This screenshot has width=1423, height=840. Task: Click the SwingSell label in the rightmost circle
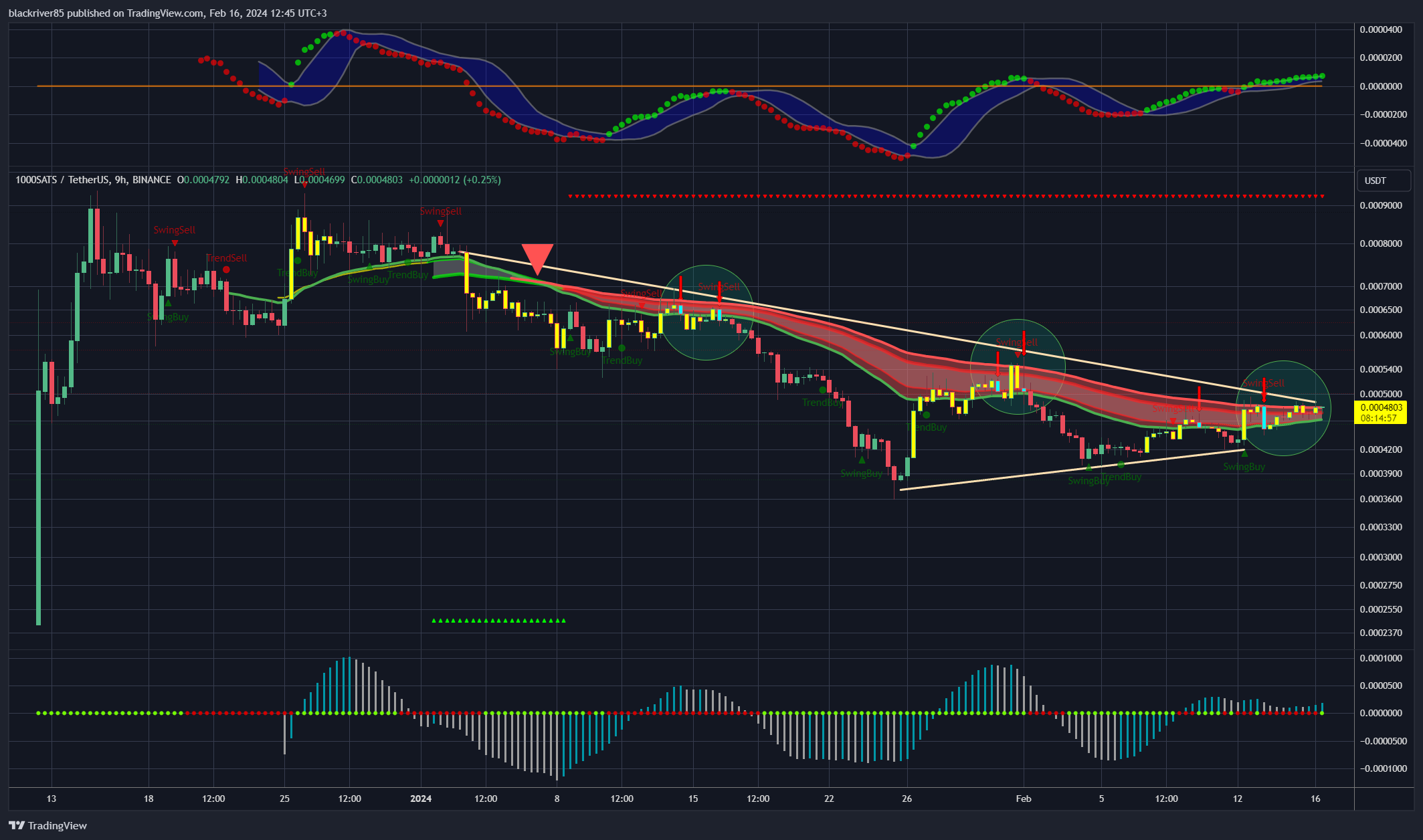pyautogui.click(x=1263, y=383)
